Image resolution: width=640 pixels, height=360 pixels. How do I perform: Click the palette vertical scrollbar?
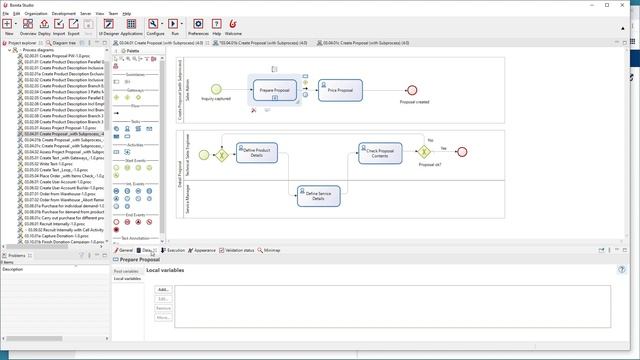[x=162, y=147]
